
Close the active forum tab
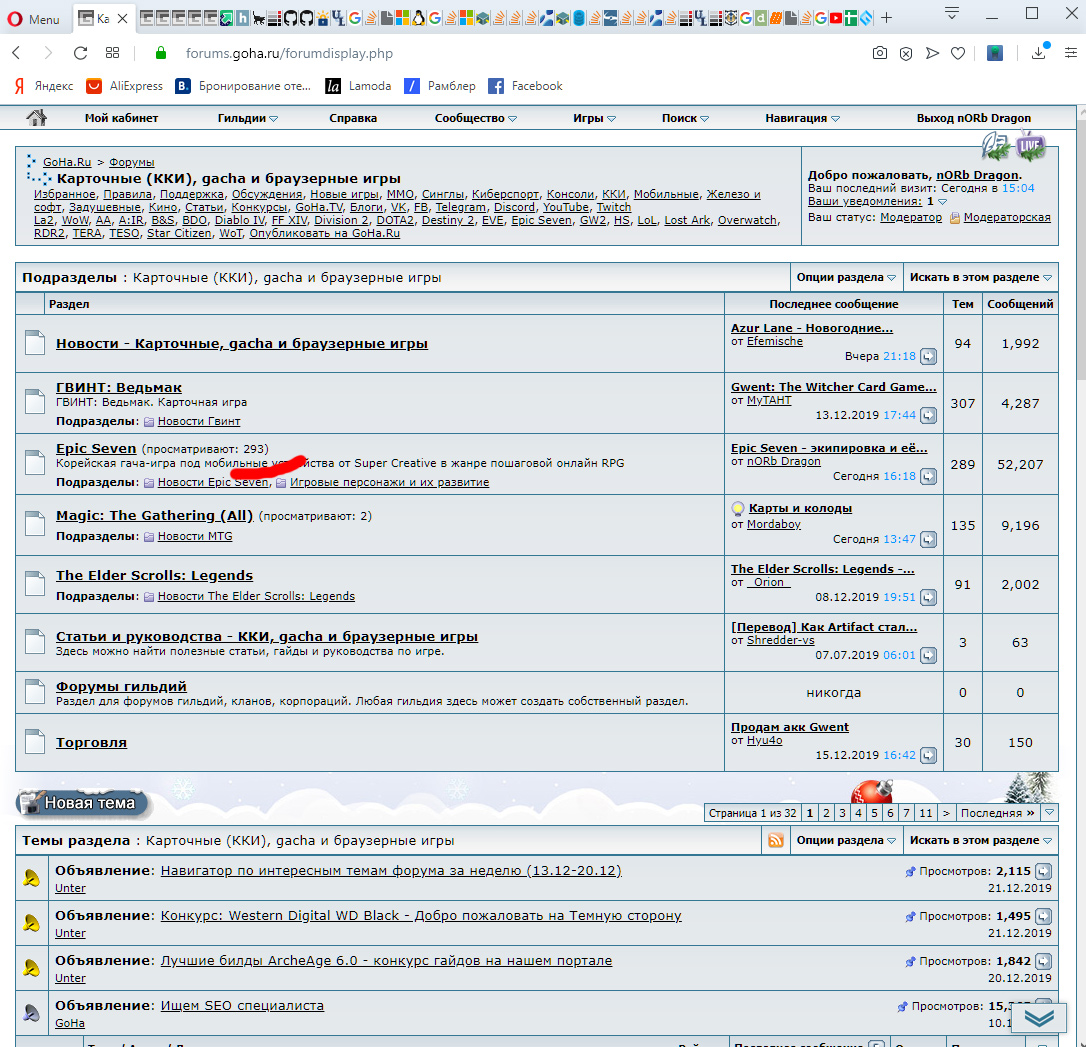(x=123, y=19)
